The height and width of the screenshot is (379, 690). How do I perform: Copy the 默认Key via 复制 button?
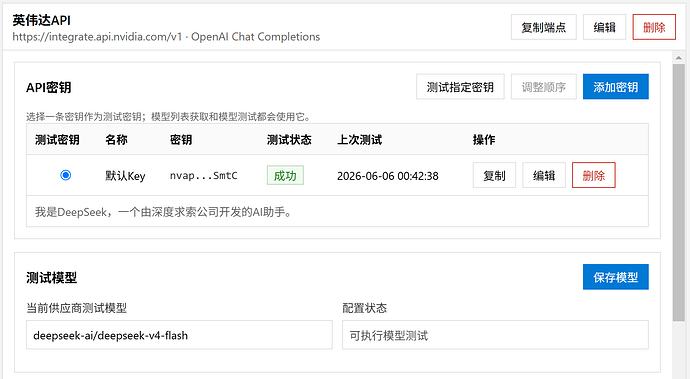tap(494, 175)
